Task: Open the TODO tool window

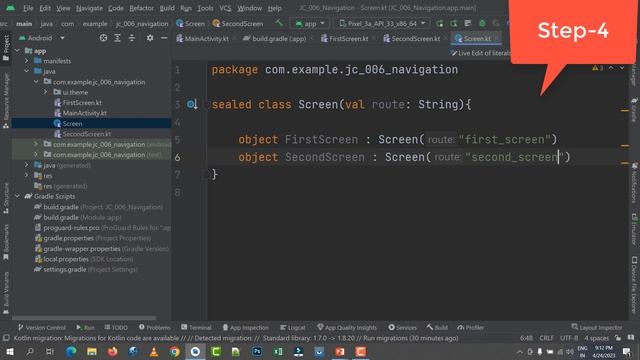Action: (x=116, y=328)
